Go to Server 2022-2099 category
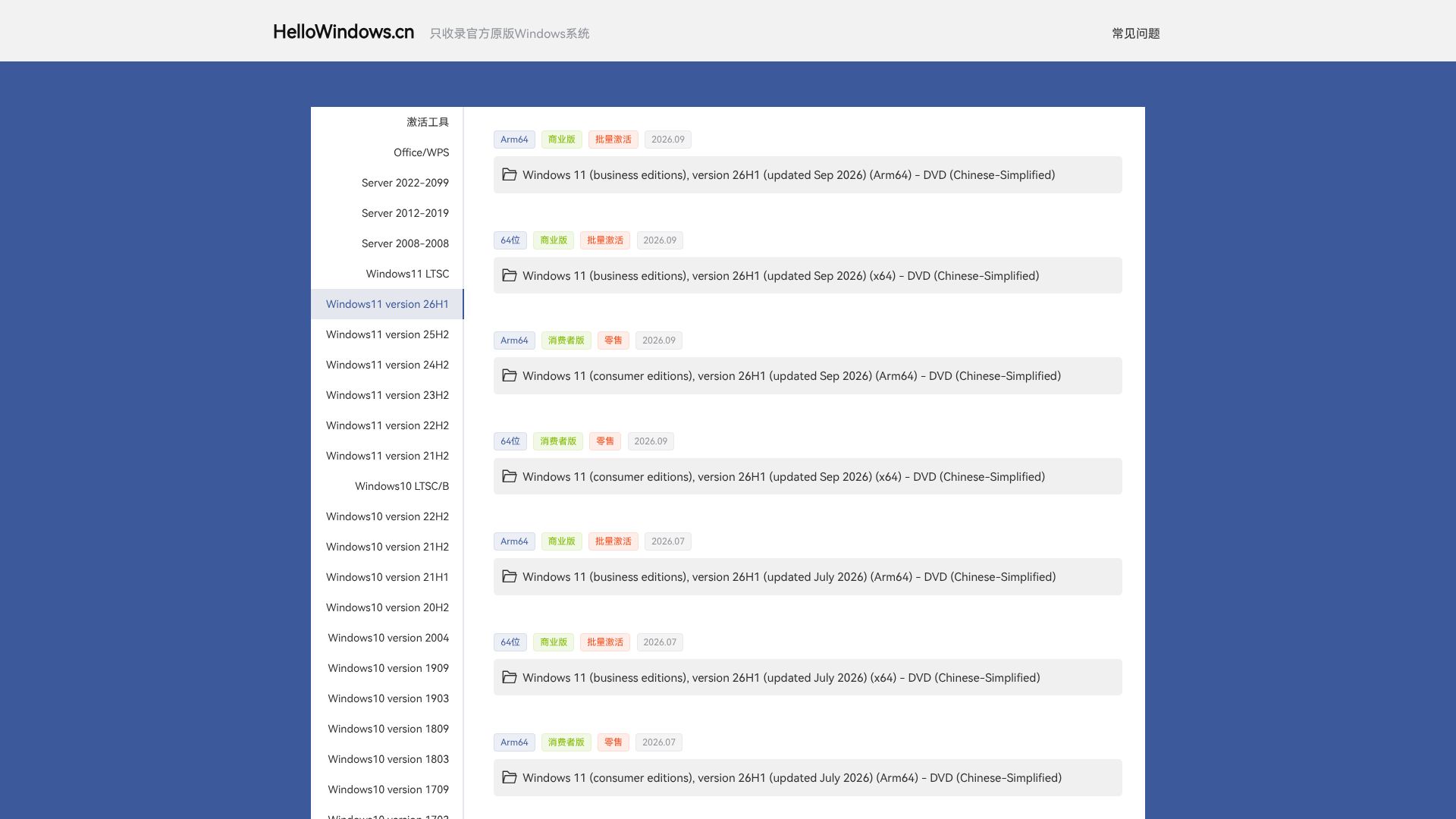1456x819 pixels. 387,183
